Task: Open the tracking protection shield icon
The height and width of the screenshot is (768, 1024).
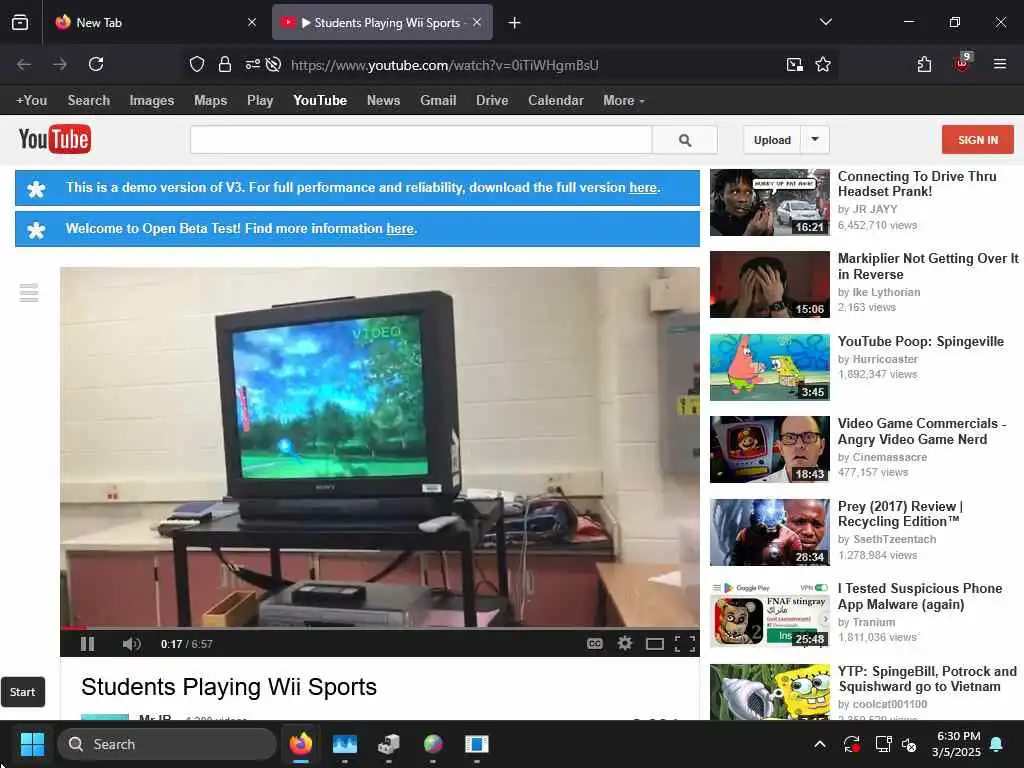Action: coord(197,64)
